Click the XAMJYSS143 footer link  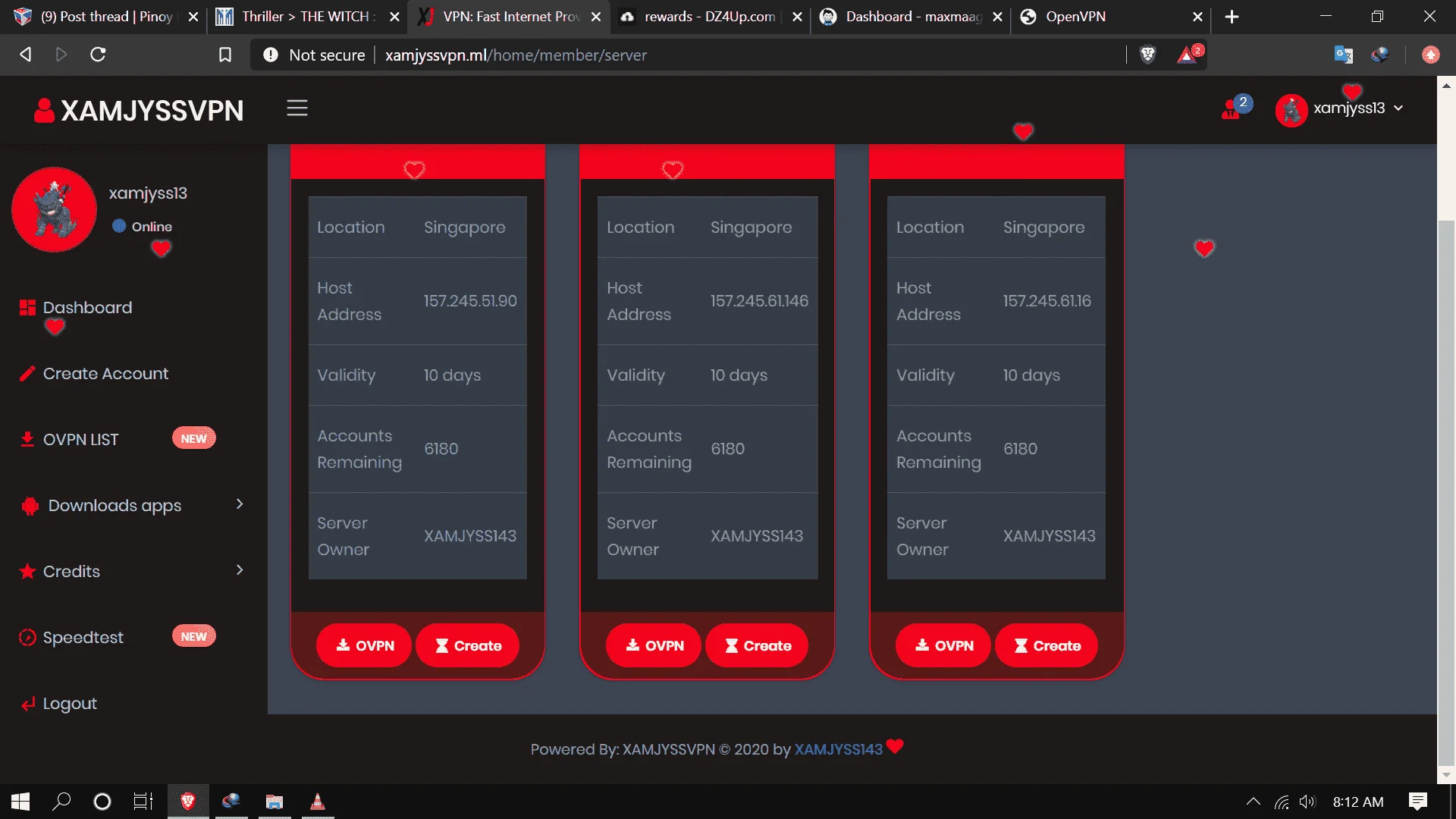(838, 749)
